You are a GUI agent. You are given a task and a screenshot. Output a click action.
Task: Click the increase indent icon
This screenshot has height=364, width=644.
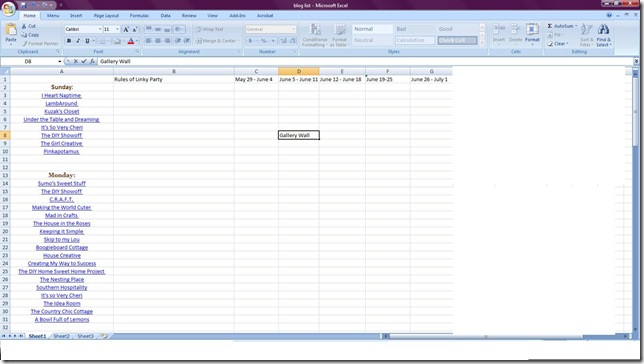click(x=187, y=41)
